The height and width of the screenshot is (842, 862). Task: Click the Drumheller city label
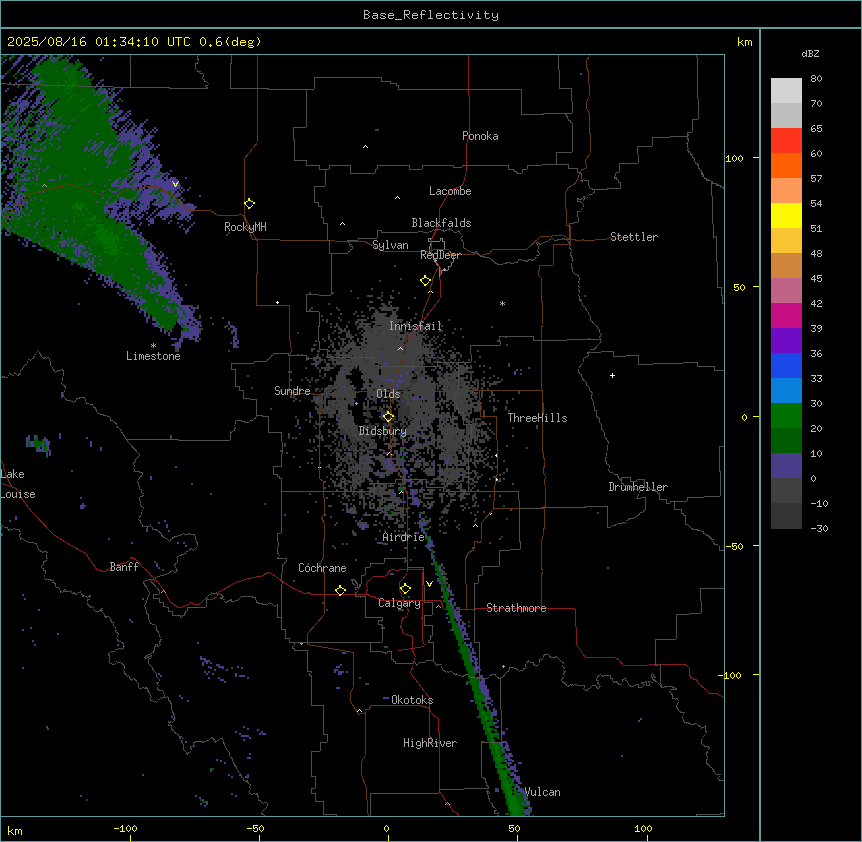pos(638,487)
